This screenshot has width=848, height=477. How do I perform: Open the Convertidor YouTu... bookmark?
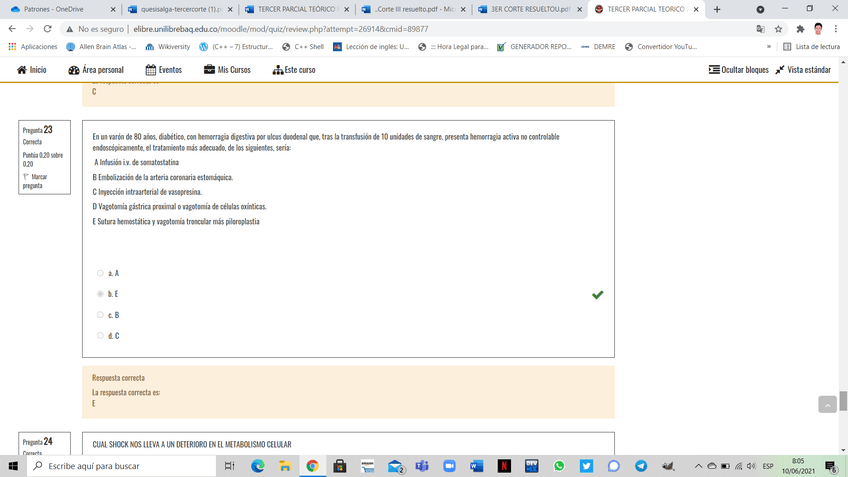pyautogui.click(x=660, y=47)
